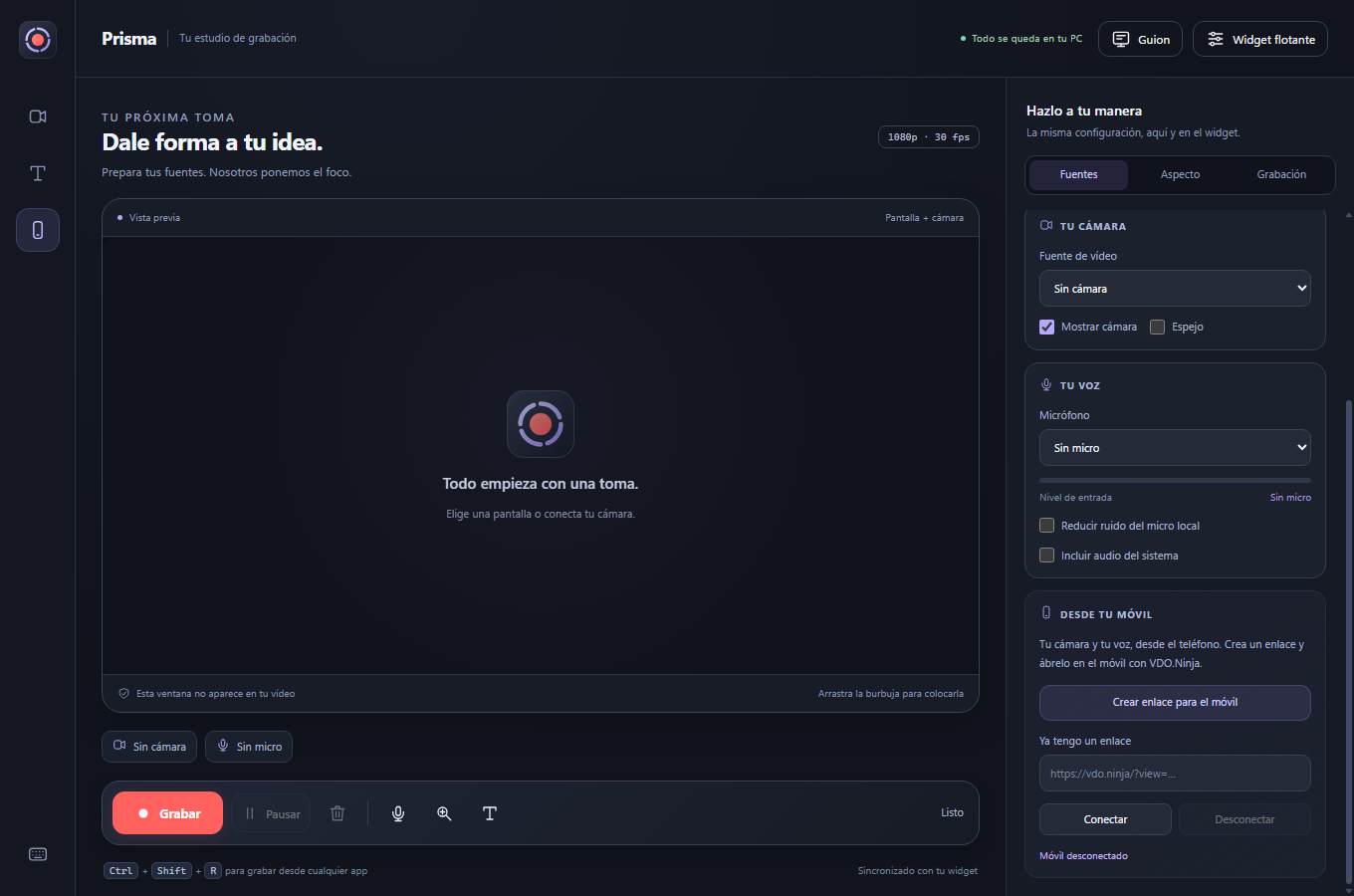Image resolution: width=1354 pixels, height=896 pixels.
Task: Click the TU VOZ microphone icon heading
Action: pos(1046,385)
